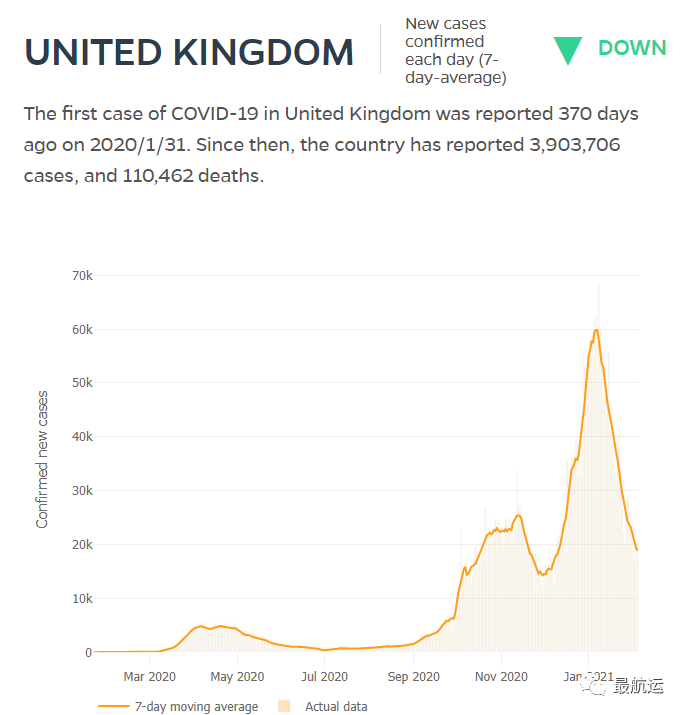The image size is (685, 715).
Task: Click the Actual data legend color swatch
Action: pyautogui.click(x=284, y=707)
